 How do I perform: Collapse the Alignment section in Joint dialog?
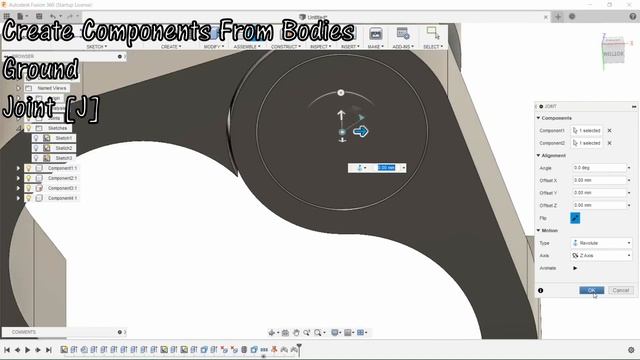coord(538,156)
